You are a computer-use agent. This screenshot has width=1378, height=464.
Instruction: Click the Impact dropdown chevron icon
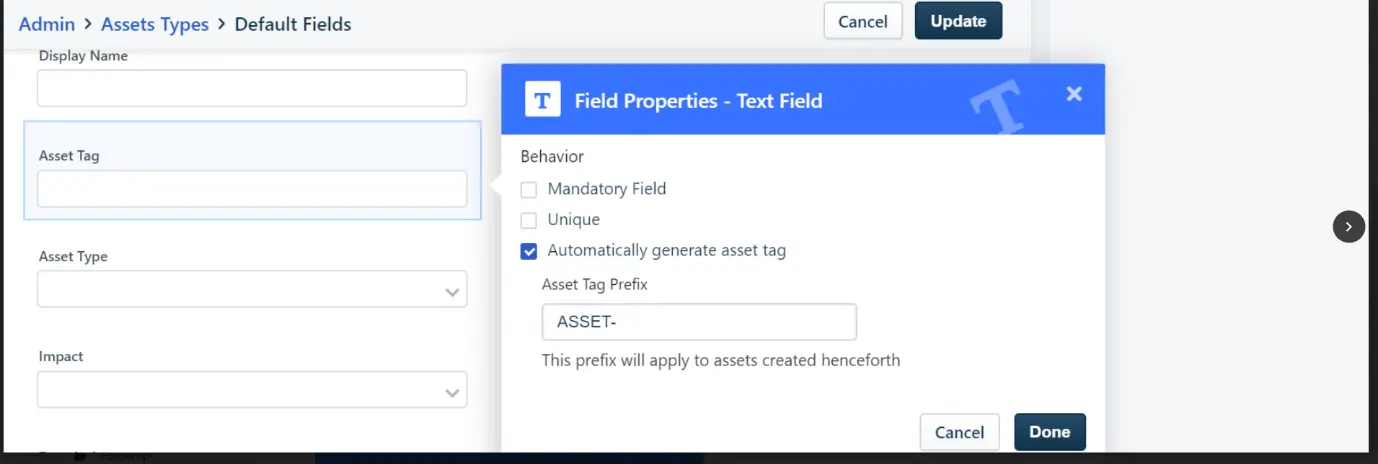point(453,393)
